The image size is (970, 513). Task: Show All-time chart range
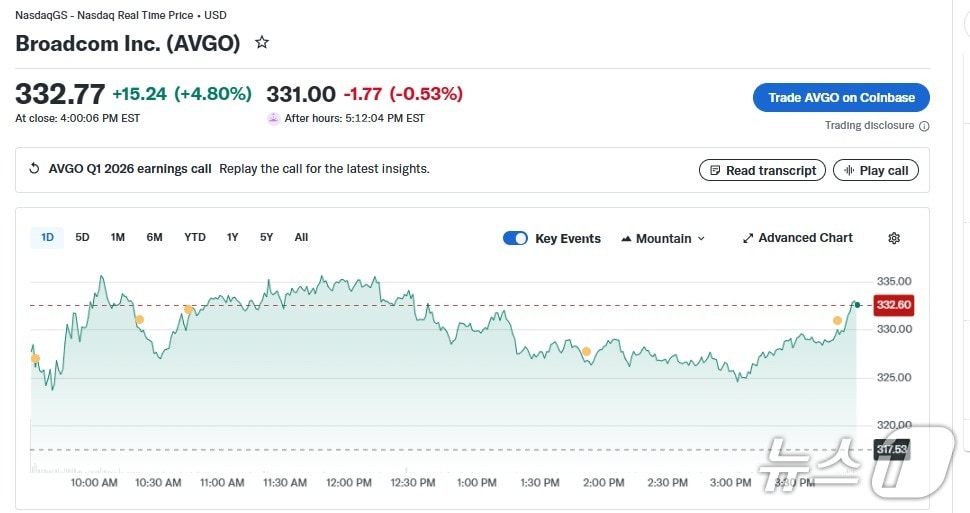(x=301, y=237)
